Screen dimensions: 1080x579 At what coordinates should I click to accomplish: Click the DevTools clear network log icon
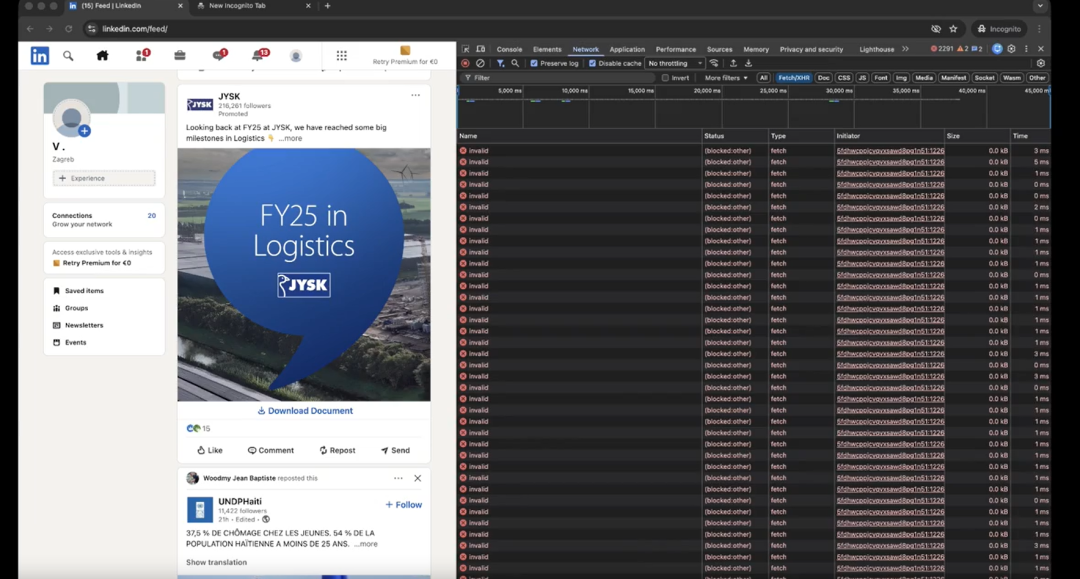point(480,63)
